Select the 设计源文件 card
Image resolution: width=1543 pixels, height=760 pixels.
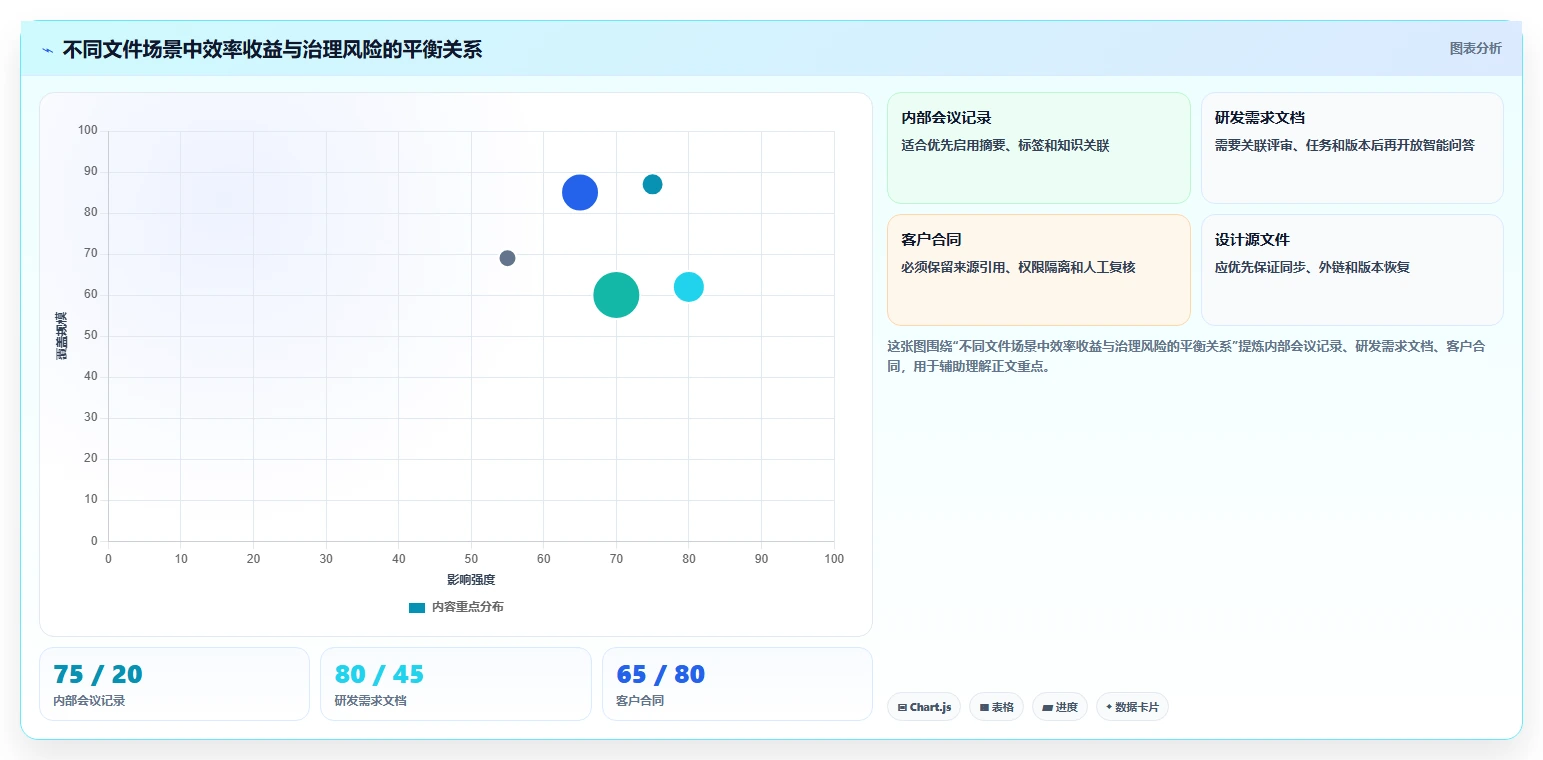tap(1352, 270)
